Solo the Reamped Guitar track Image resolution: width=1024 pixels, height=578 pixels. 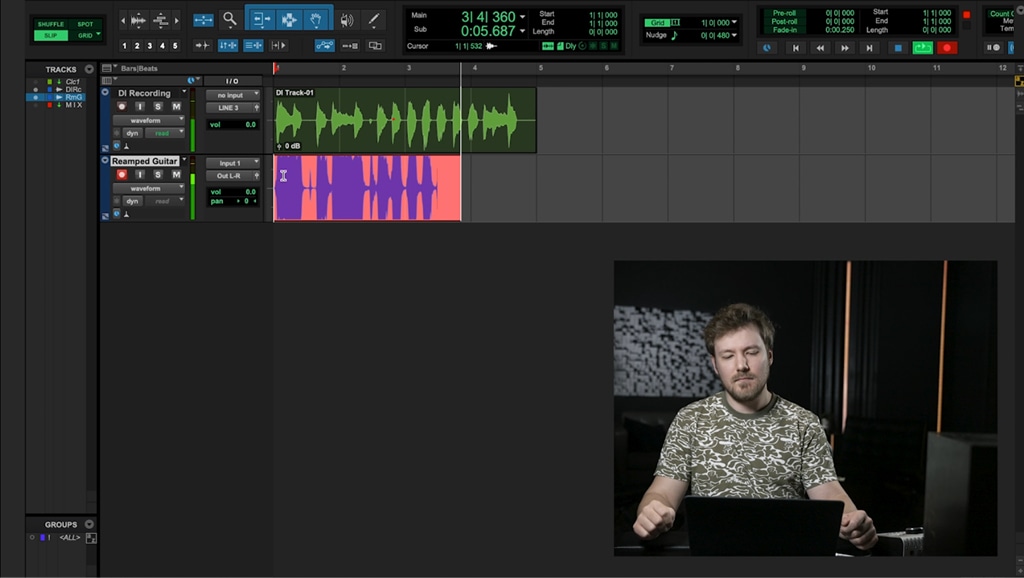(x=158, y=174)
